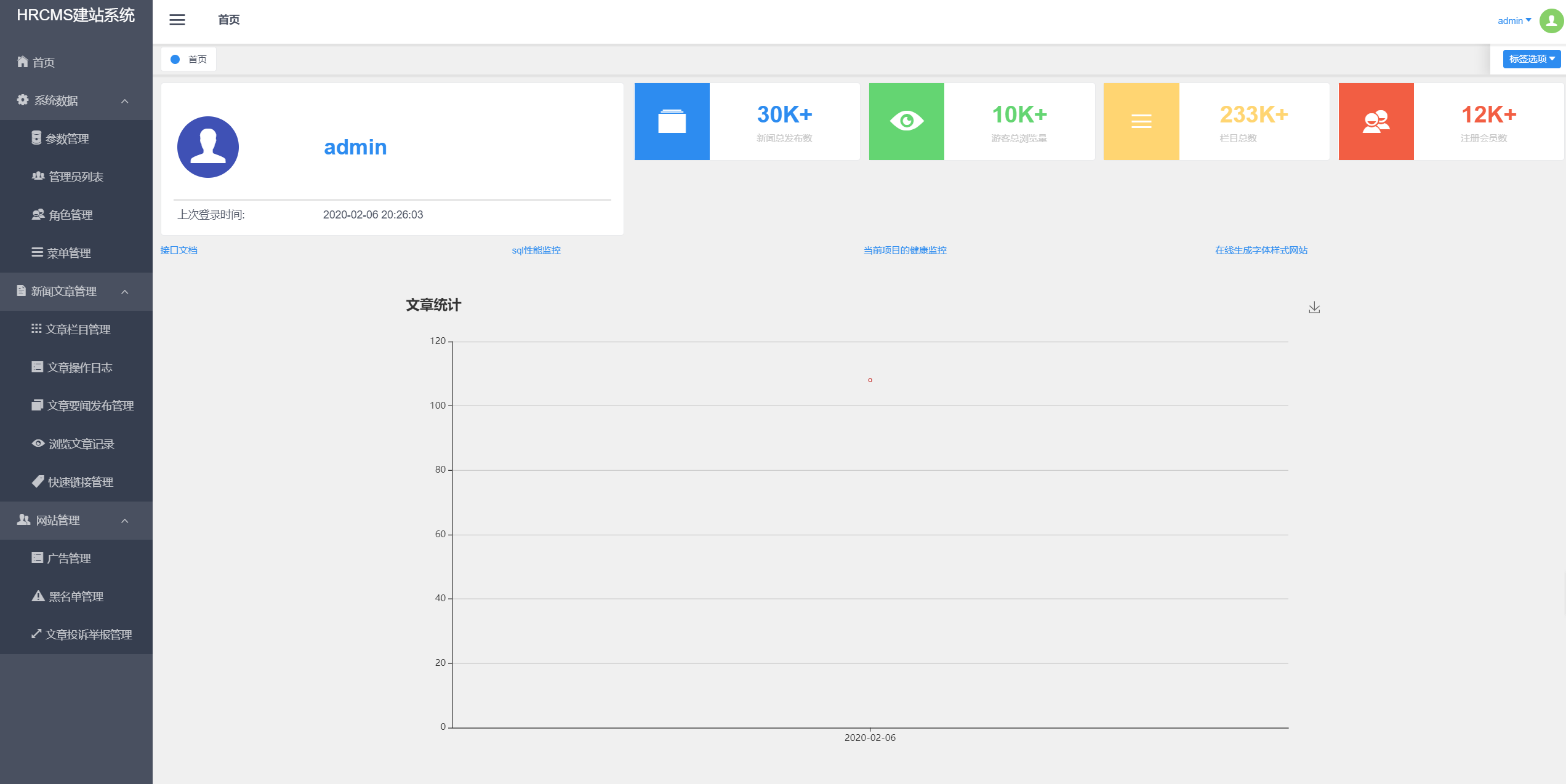Click the admin avatar circle icon
This screenshot has width=1566, height=784.
[x=1551, y=20]
